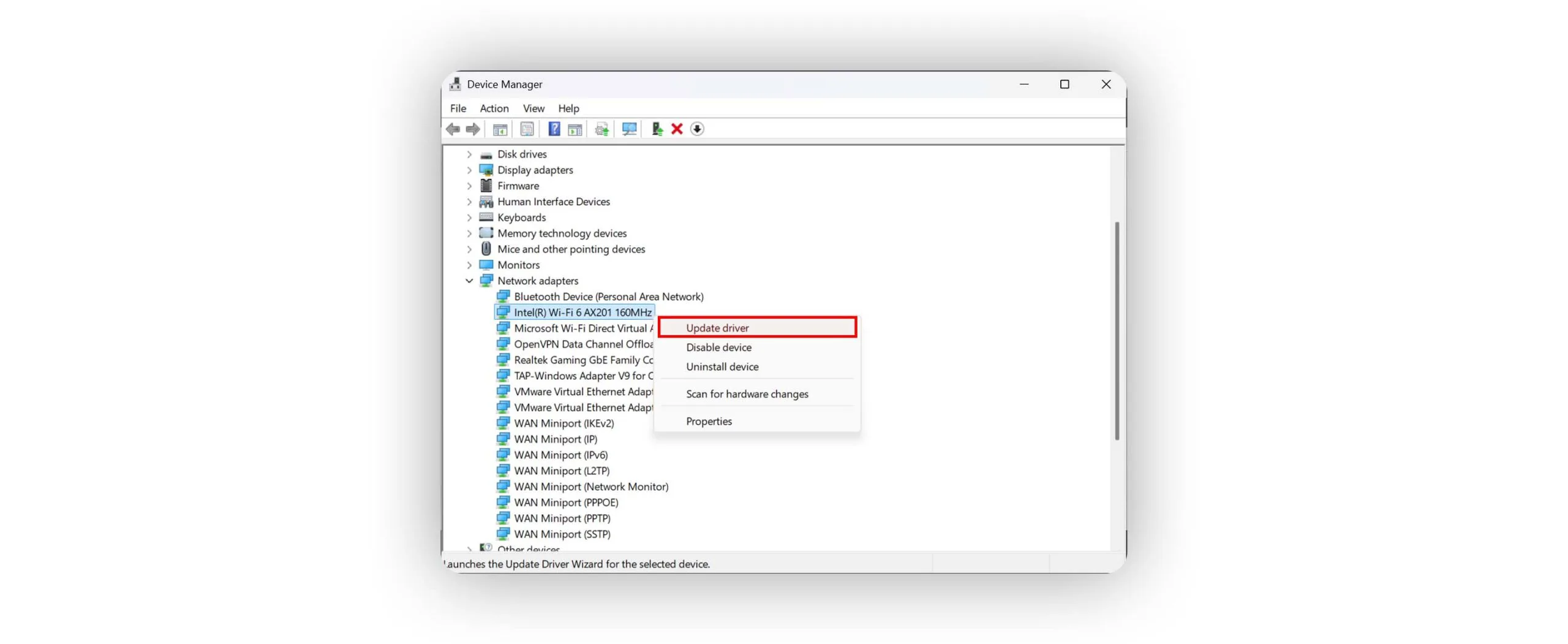The width and height of the screenshot is (1568, 644).
Task: Toggle the Show/Hide Action Pane toolbar icon
Action: pyautogui.click(x=575, y=129)
